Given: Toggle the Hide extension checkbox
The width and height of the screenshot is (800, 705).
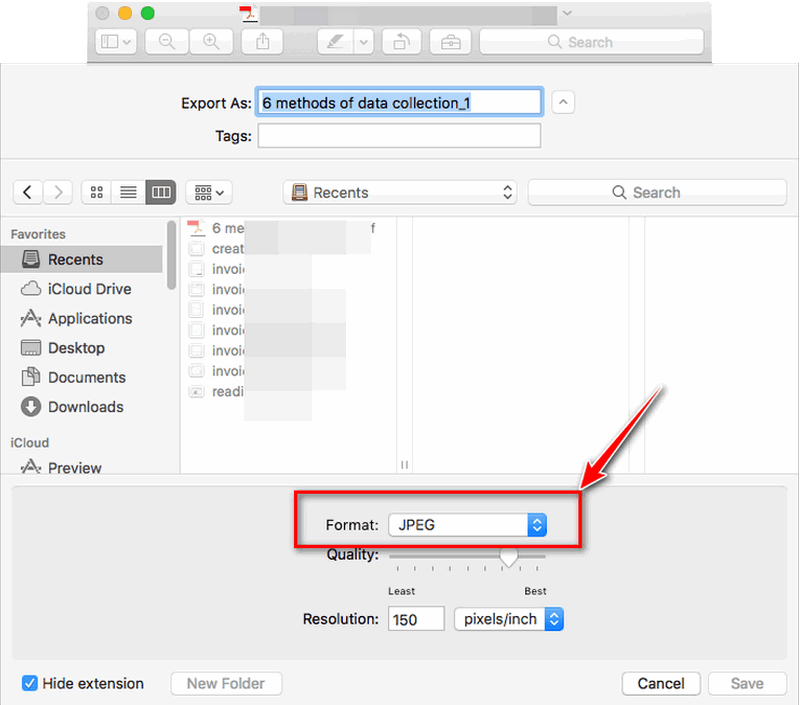Looking at the screenshot, I should (30, 683).
